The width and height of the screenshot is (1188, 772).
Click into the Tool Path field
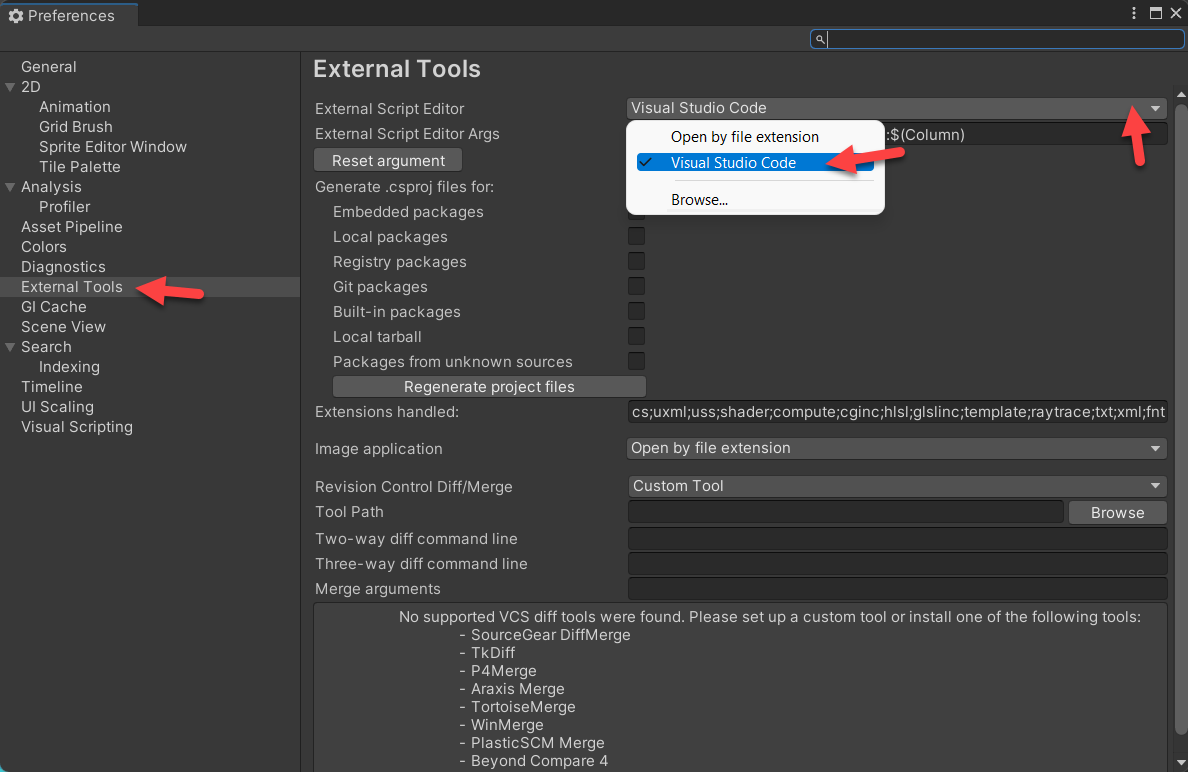tap(846, 513)
